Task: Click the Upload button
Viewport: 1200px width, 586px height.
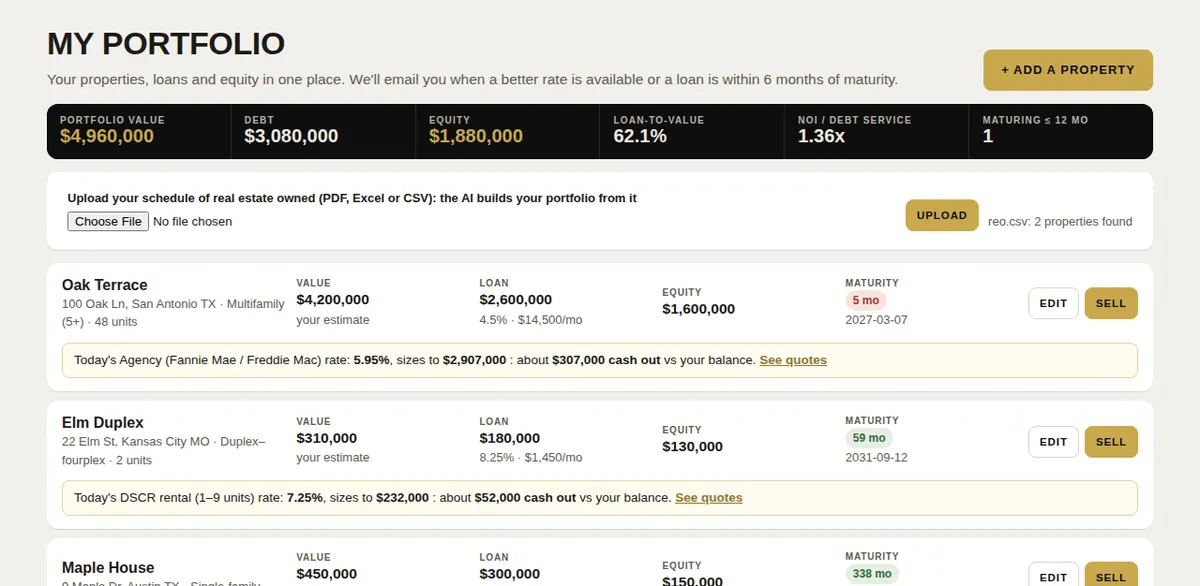Action: point(942,215)
